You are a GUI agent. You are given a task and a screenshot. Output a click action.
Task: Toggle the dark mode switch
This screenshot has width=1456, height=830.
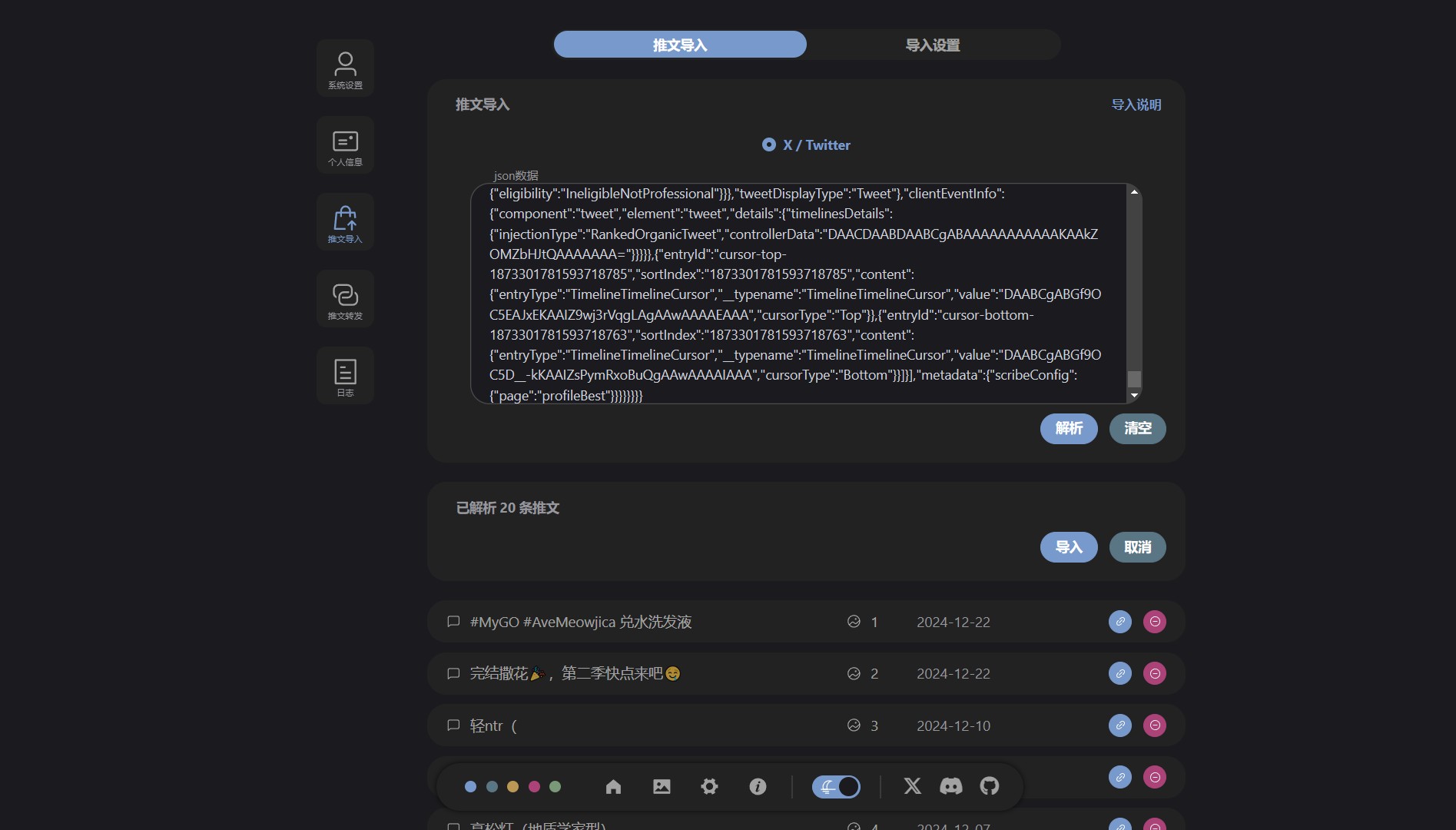(x=836, y=786)
